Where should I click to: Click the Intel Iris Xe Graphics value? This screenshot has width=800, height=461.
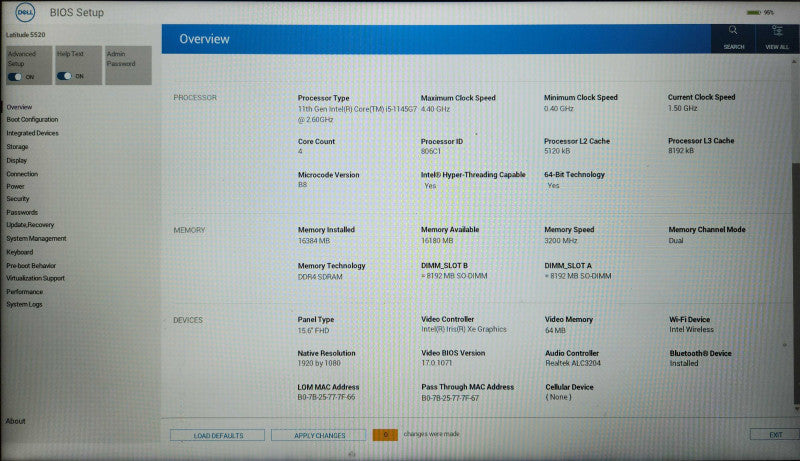pos(464,329)
